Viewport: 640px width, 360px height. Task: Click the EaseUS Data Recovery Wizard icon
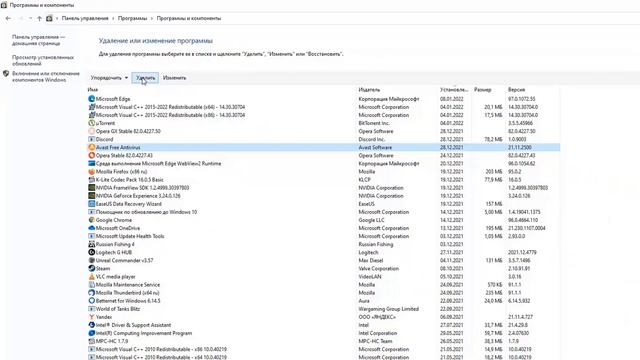[x=91, y=204]
